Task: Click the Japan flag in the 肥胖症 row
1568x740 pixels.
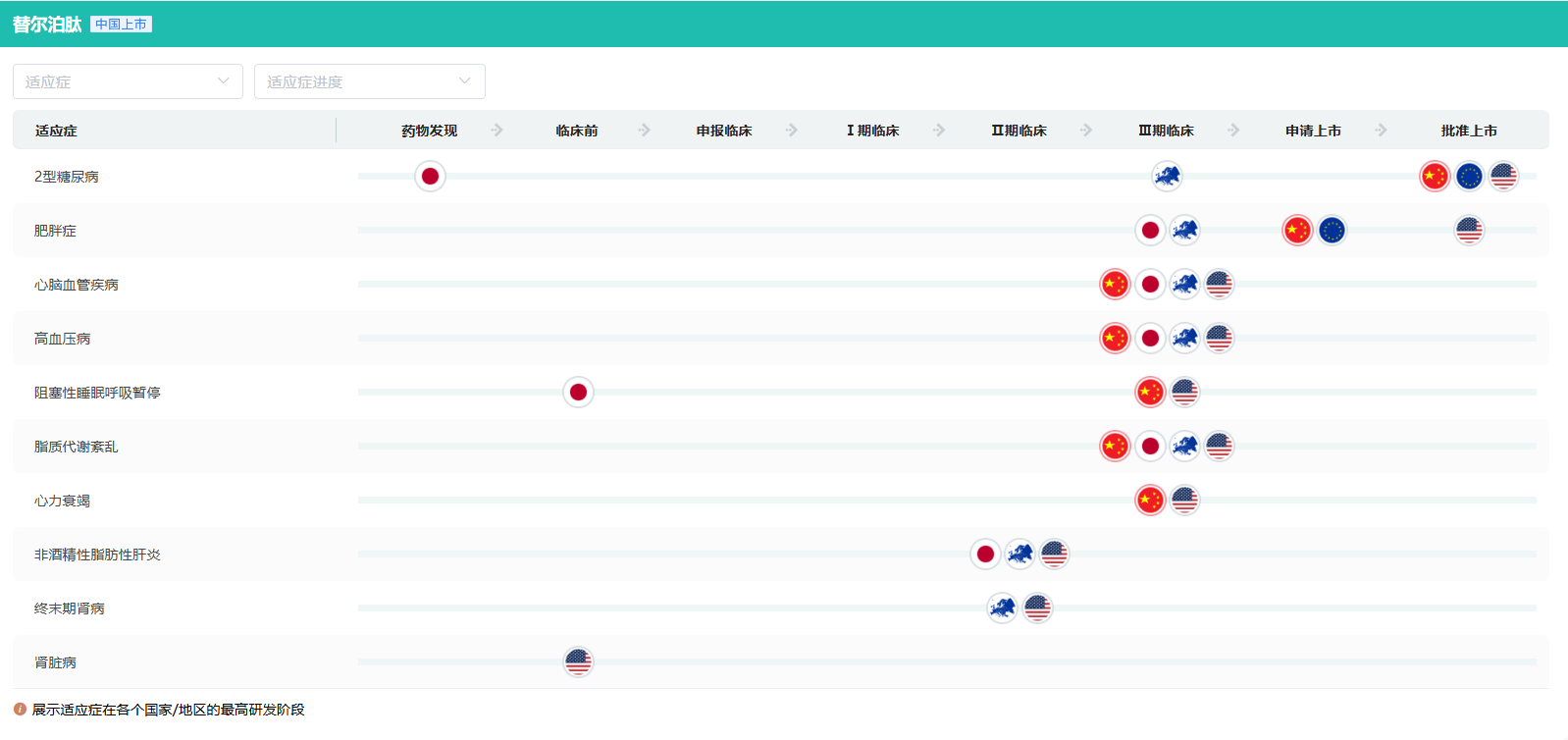Action: tap(1150, 231)
